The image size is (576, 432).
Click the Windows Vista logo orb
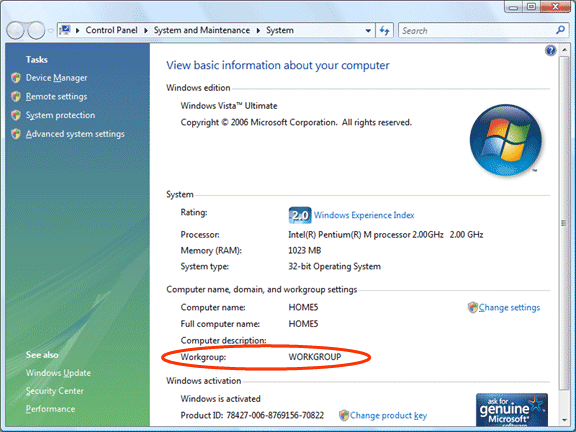pyautogui.click(x=505, y=140)
